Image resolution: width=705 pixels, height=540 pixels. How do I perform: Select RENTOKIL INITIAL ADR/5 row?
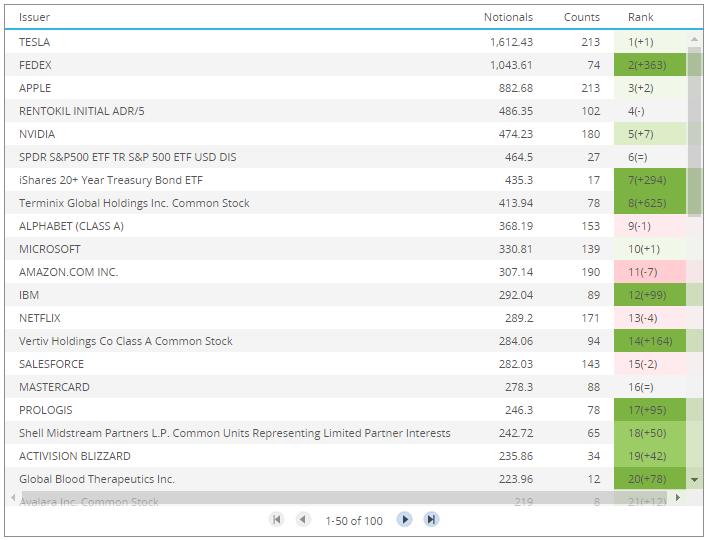[346, 111]
